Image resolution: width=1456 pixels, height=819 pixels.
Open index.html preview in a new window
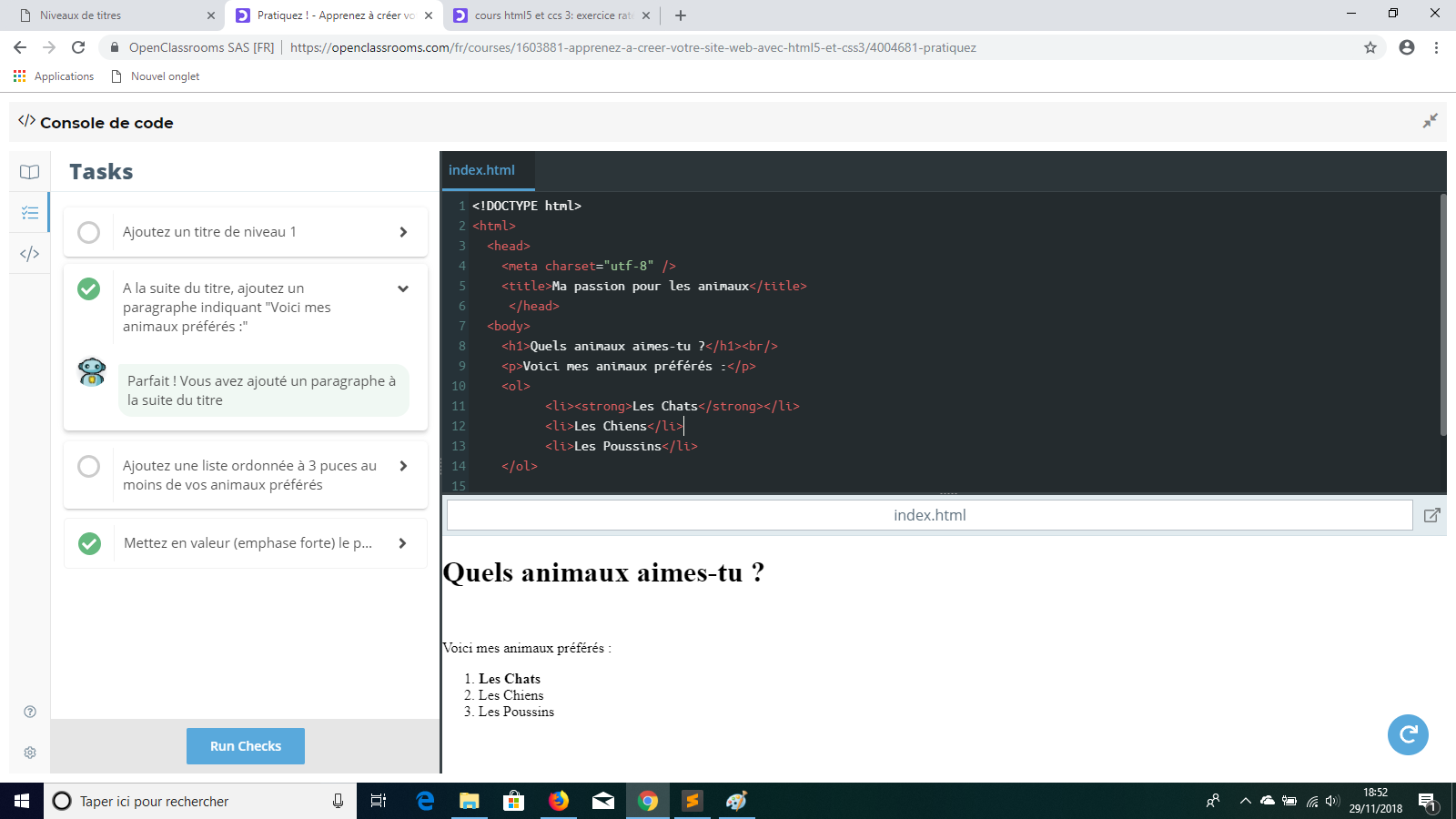coord(1431,515)
